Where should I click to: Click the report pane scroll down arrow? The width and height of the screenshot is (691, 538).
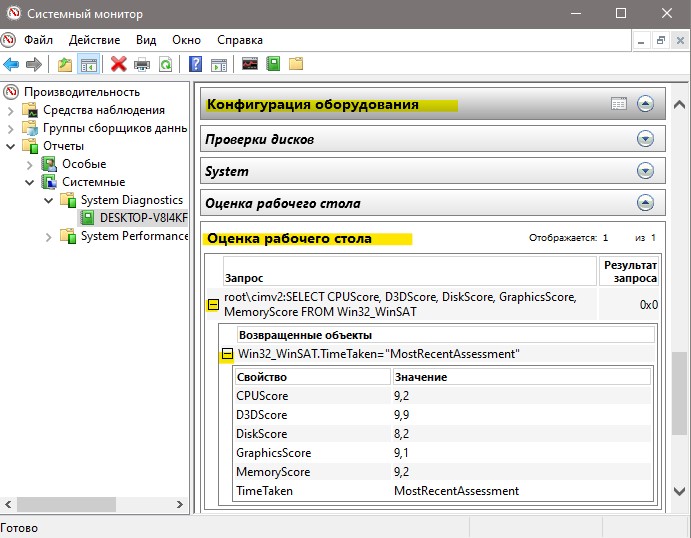click(679, 490)
